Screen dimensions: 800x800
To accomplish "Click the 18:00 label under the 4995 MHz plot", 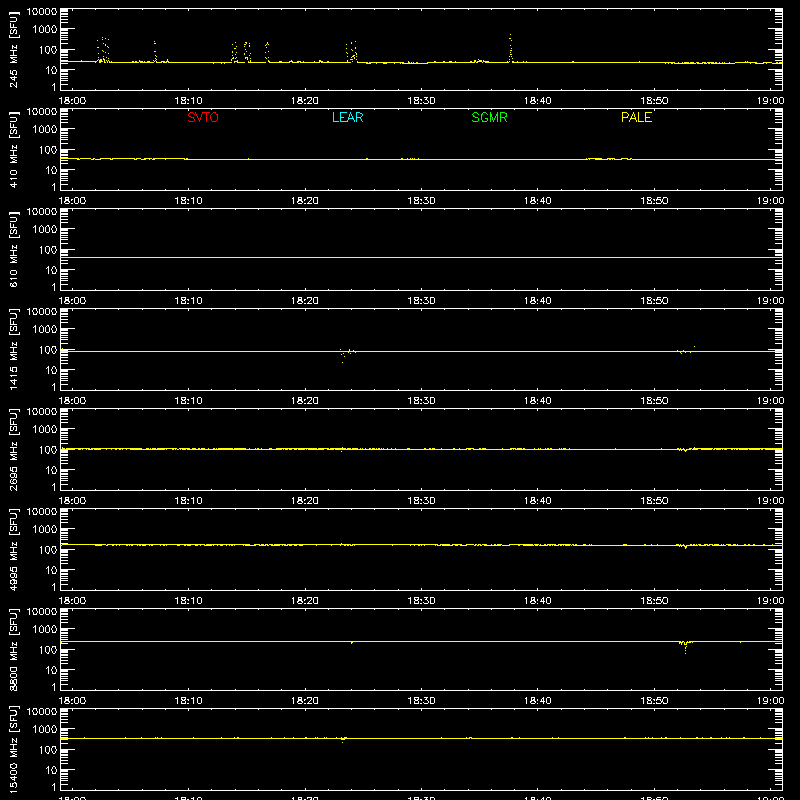I will 72,601.
